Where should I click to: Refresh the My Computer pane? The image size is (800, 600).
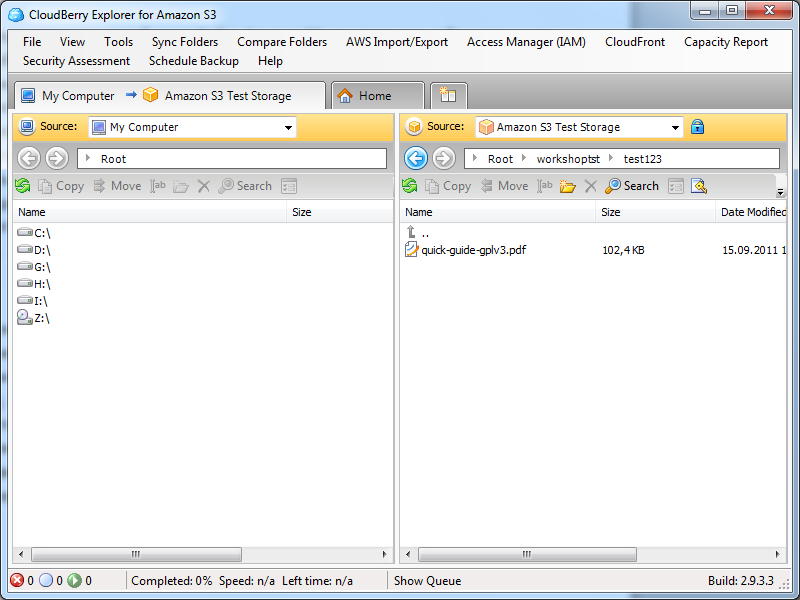(22, 186)
